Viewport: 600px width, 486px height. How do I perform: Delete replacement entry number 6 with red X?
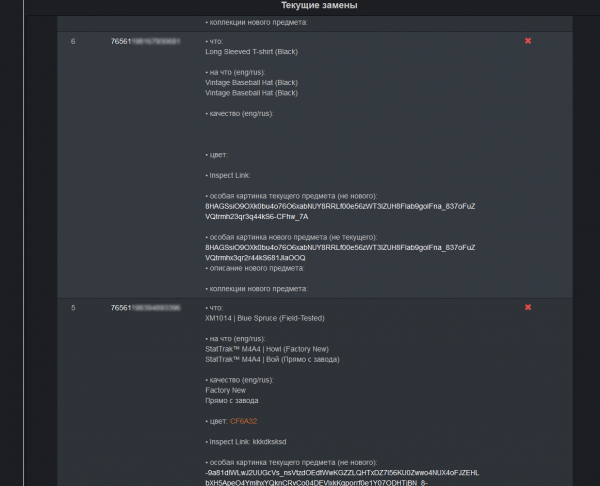point(528,41)
